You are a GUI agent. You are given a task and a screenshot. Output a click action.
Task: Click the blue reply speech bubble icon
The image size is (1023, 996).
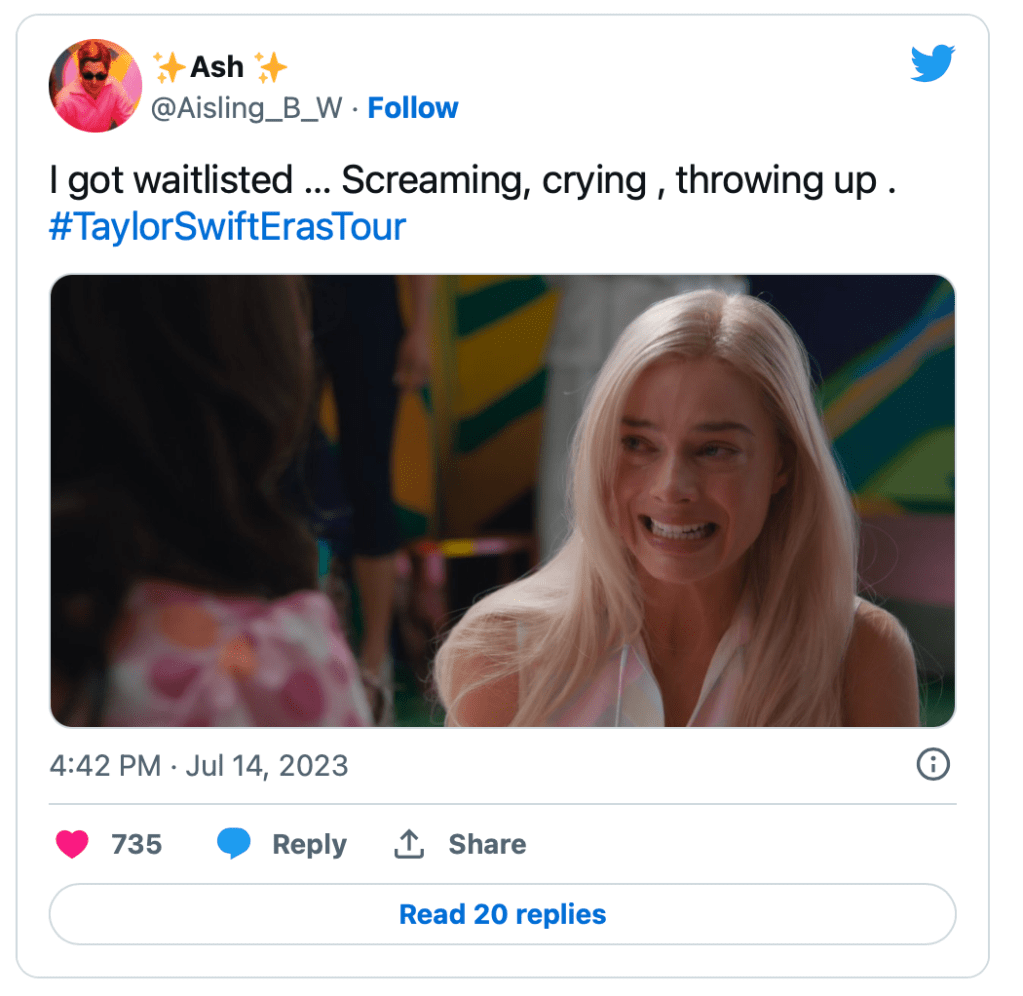233,845
